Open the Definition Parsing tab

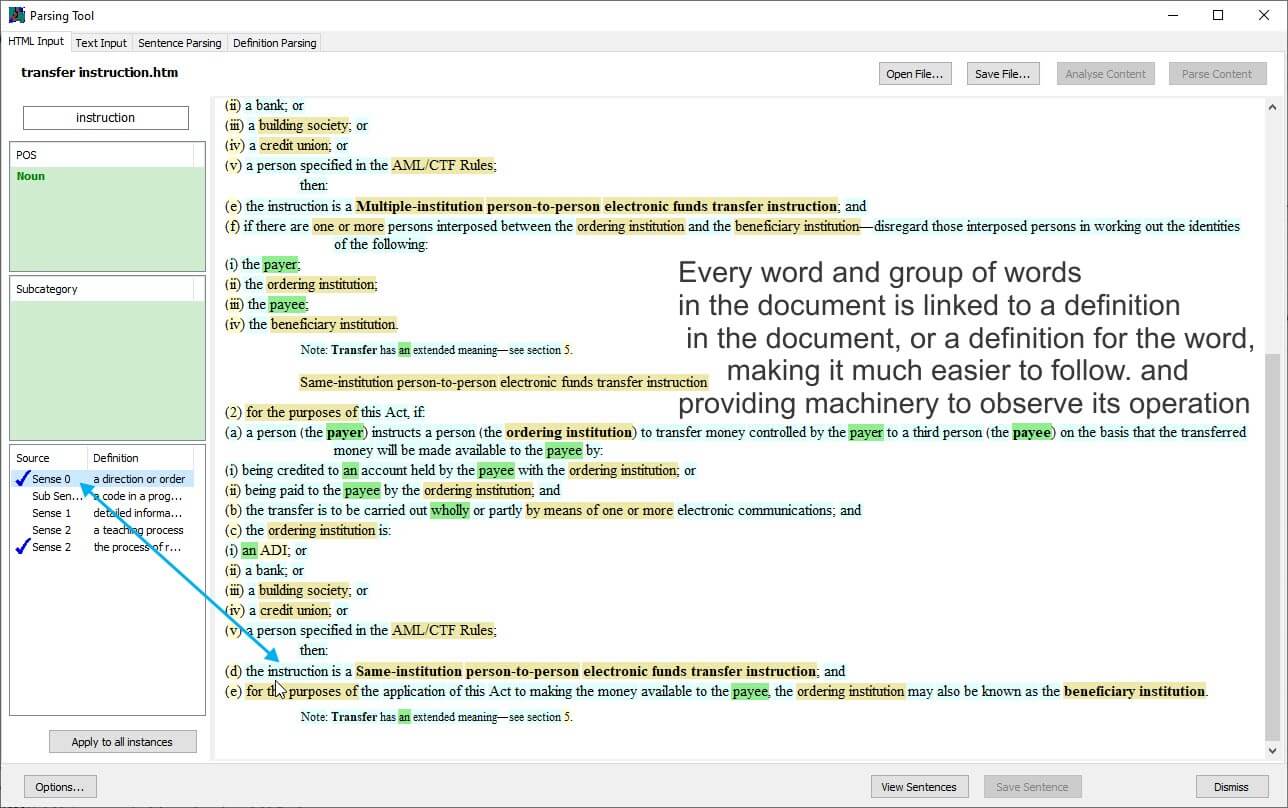click(274, 43)
